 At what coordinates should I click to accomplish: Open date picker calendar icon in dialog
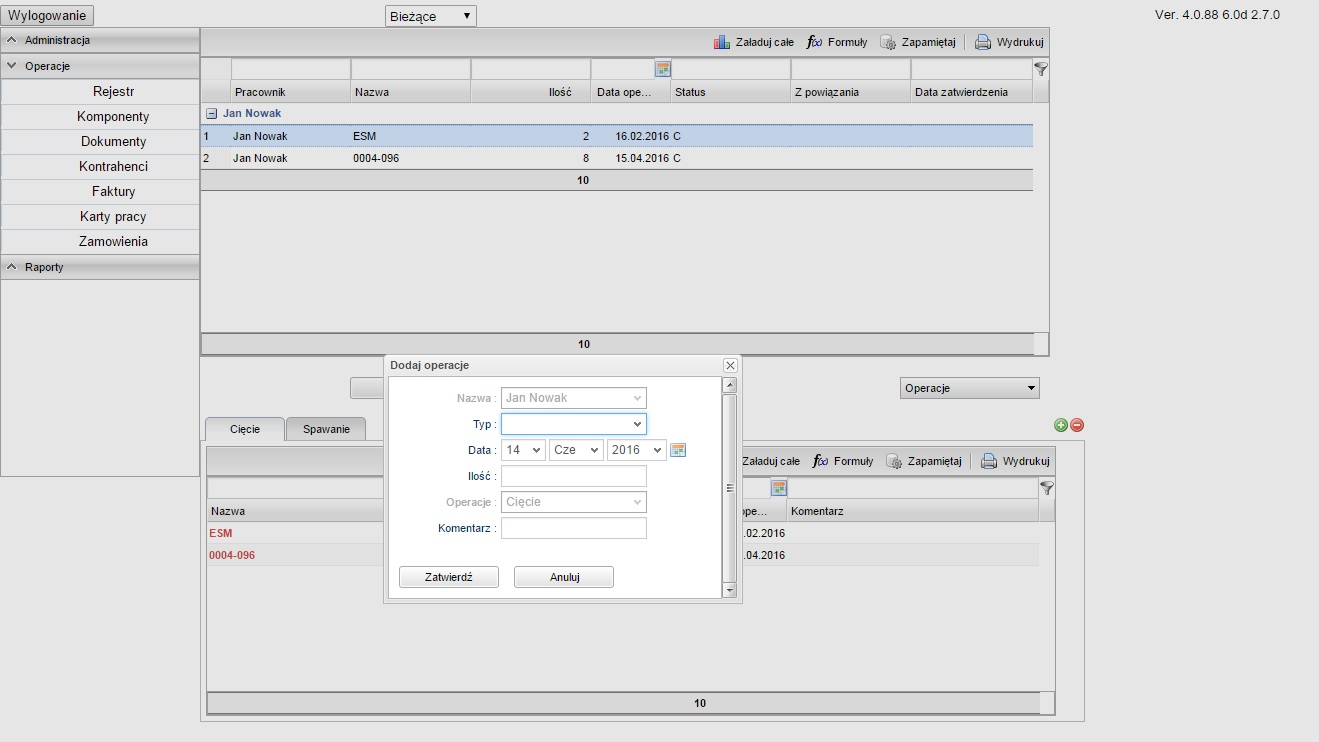click(678, 450)
